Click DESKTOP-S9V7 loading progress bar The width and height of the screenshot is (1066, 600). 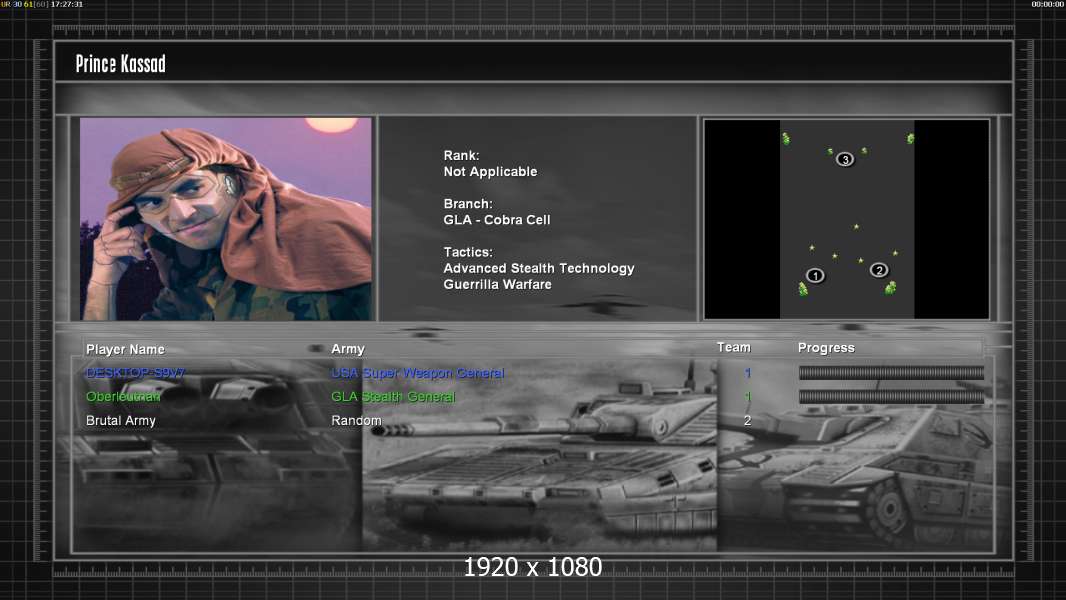[x=891, y=372]
